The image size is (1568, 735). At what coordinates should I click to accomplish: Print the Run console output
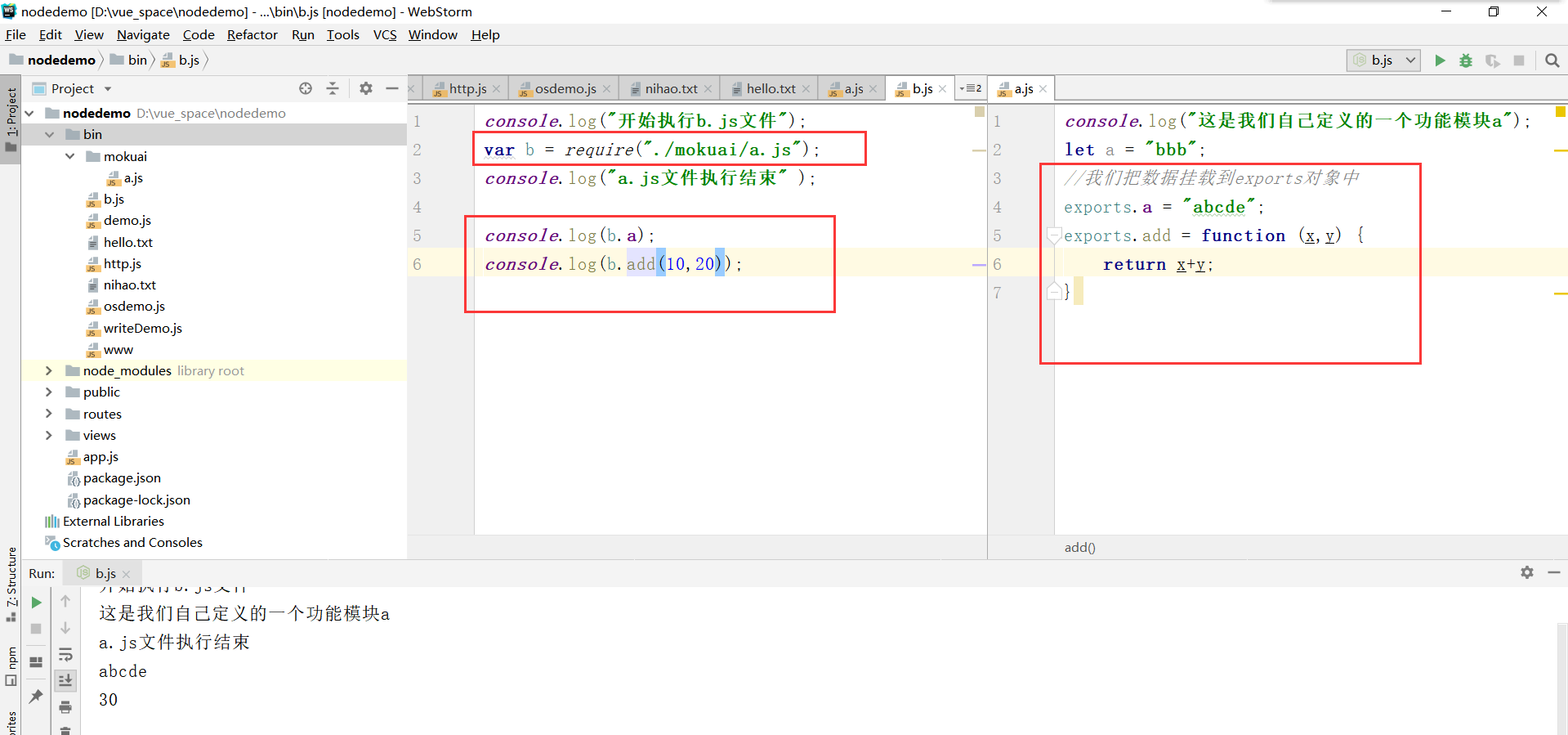[65, 707]
